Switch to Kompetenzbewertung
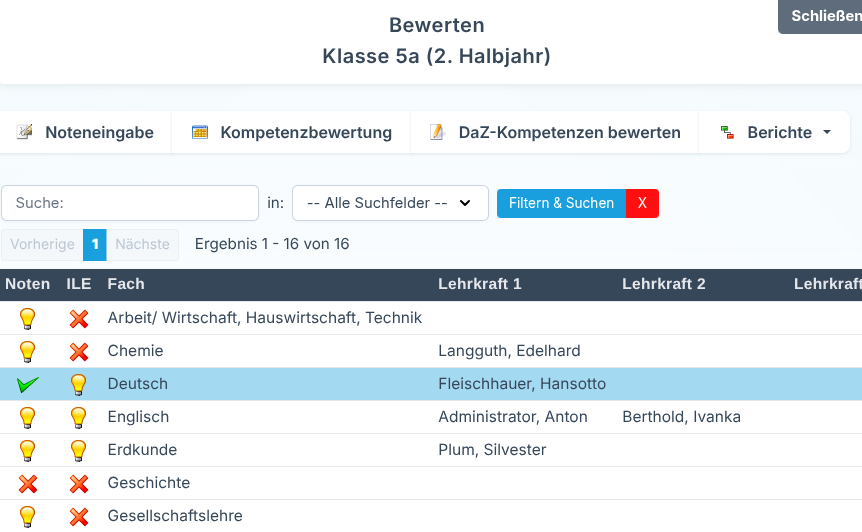Screen dimensions: 862x532 point(291,132)
